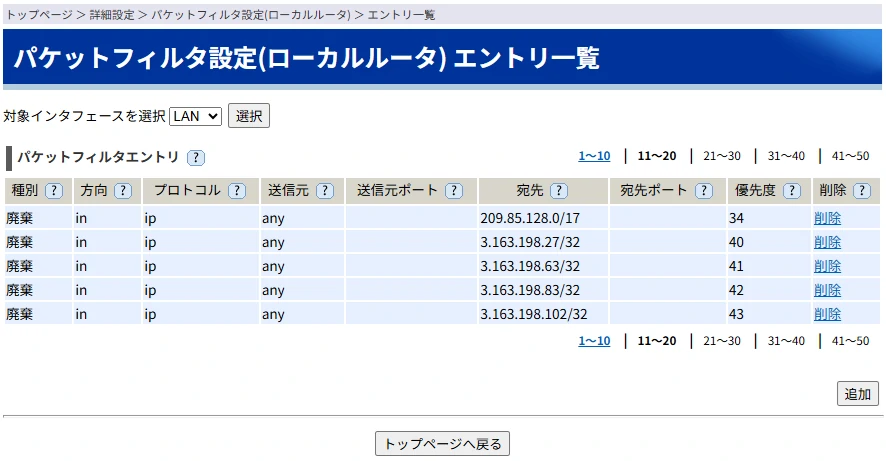Show help for プロトコル column
886x461 pixels.
coord(237,191)
